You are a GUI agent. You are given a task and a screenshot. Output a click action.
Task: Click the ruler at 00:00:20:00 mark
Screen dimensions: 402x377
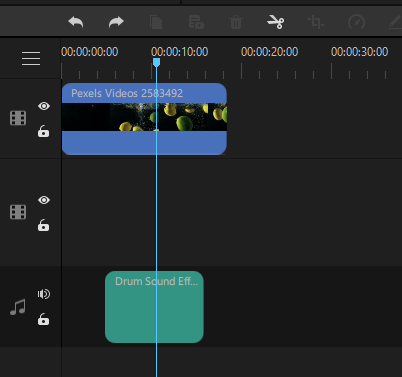(242, 71)
